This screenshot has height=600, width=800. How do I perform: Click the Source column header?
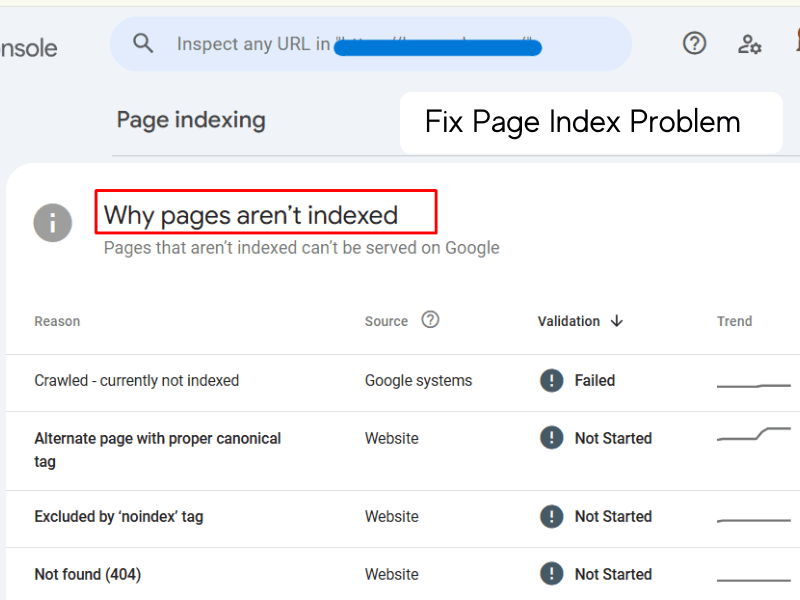pyautogui.click(x=386, y=321)
